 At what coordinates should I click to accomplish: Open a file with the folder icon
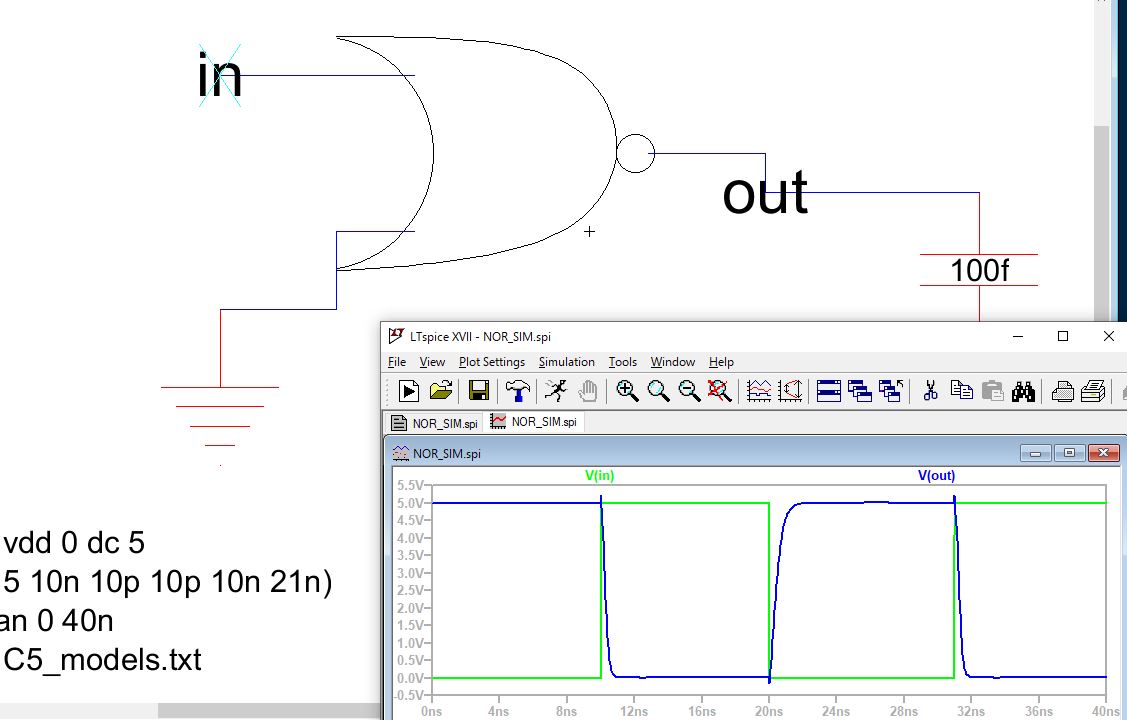441,391
